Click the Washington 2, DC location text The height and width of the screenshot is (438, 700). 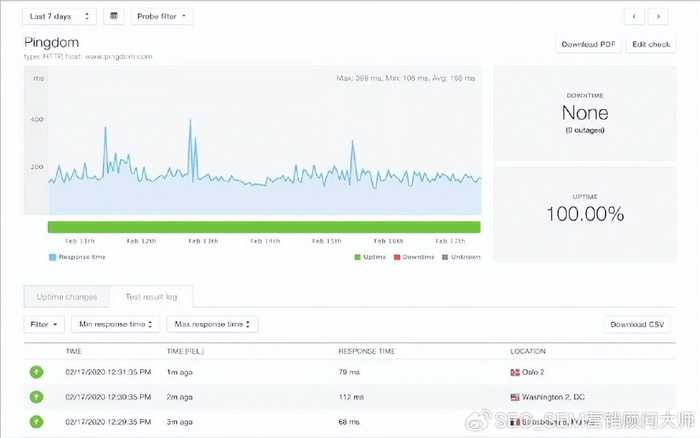coord(554,397)
